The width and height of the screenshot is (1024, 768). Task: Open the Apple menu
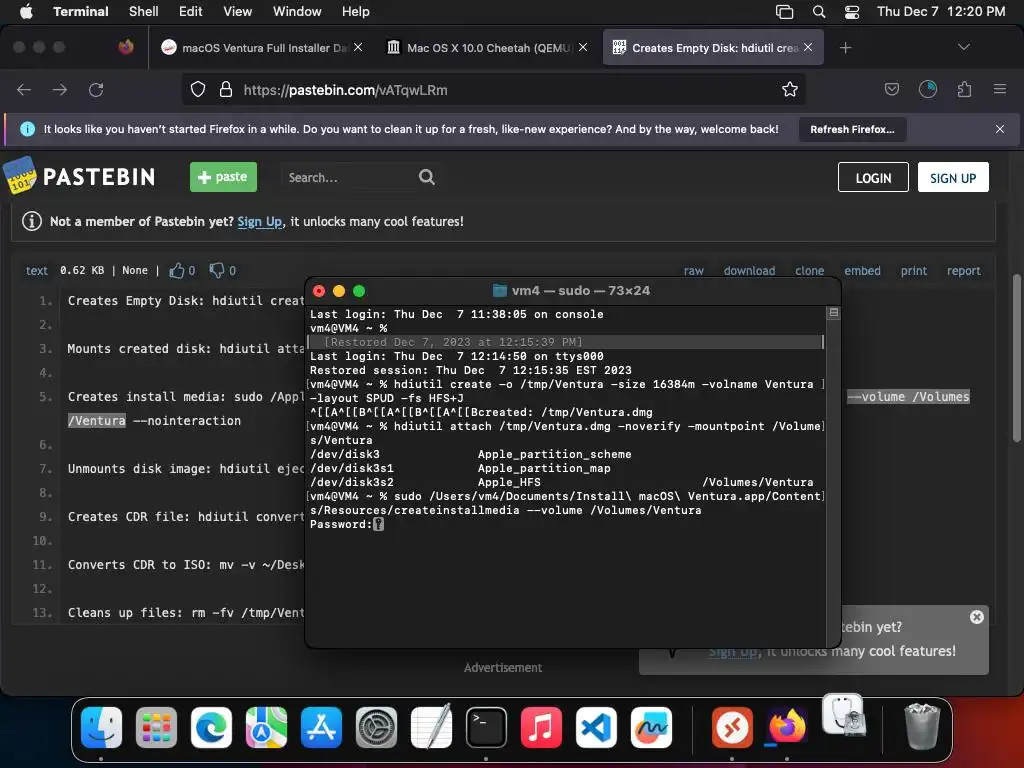[x=26, y=11]
